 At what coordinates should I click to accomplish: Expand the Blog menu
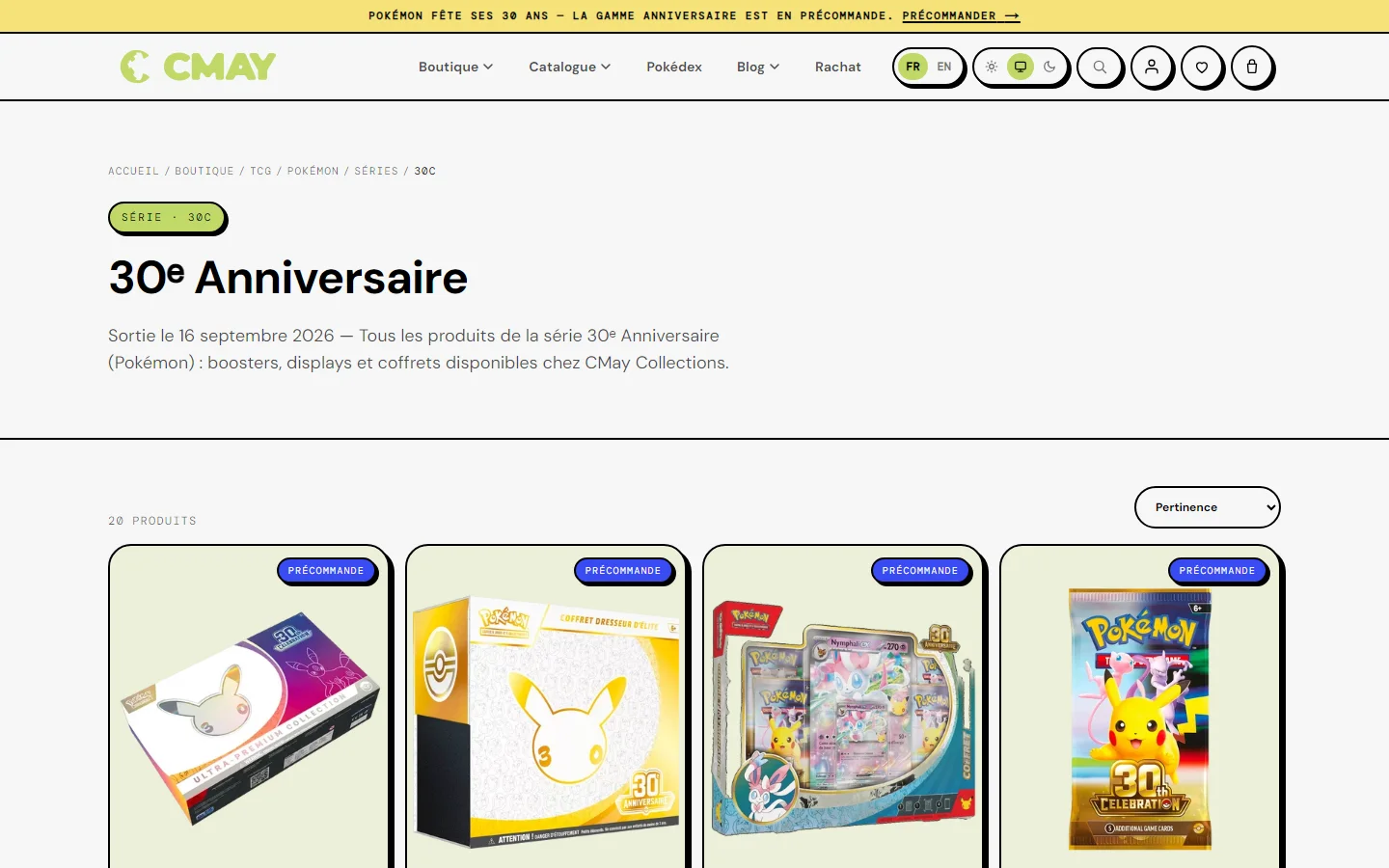click(x=758, y=67)
